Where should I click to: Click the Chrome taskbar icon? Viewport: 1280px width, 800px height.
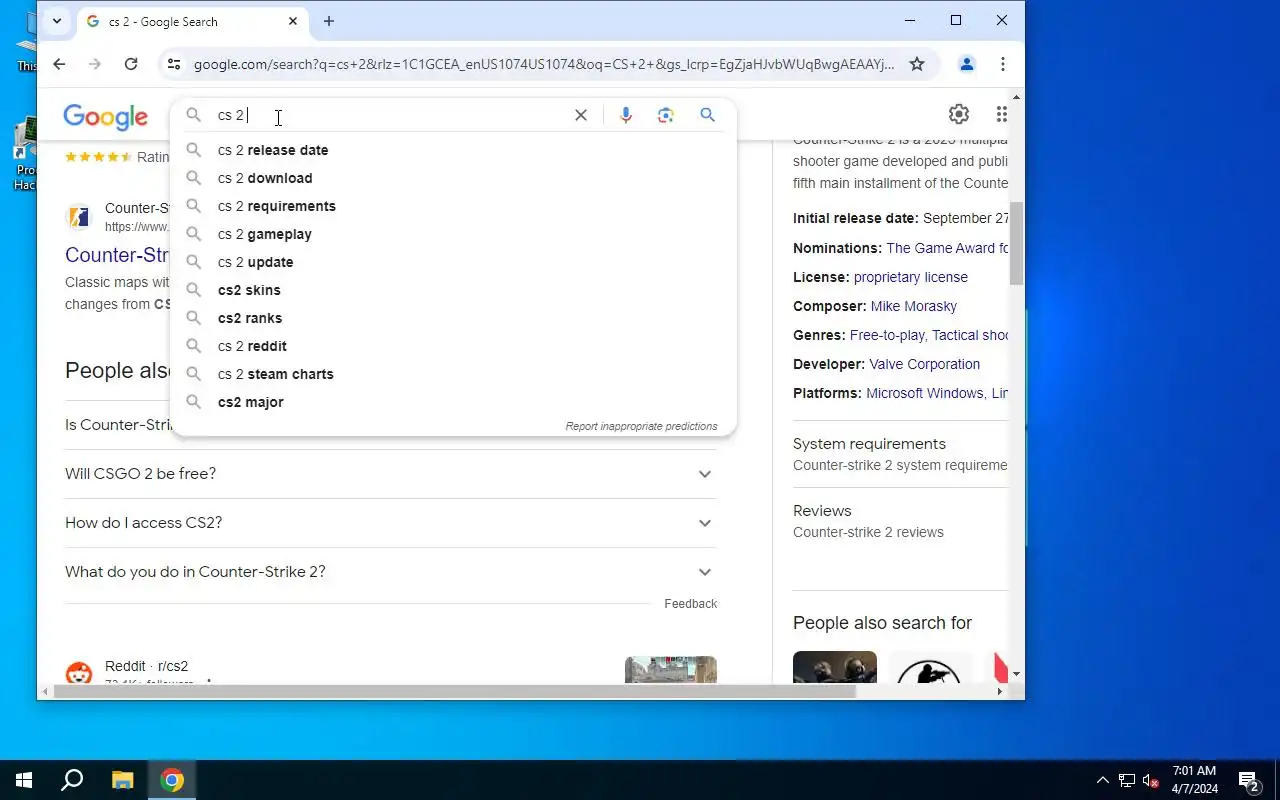point(172,780)
